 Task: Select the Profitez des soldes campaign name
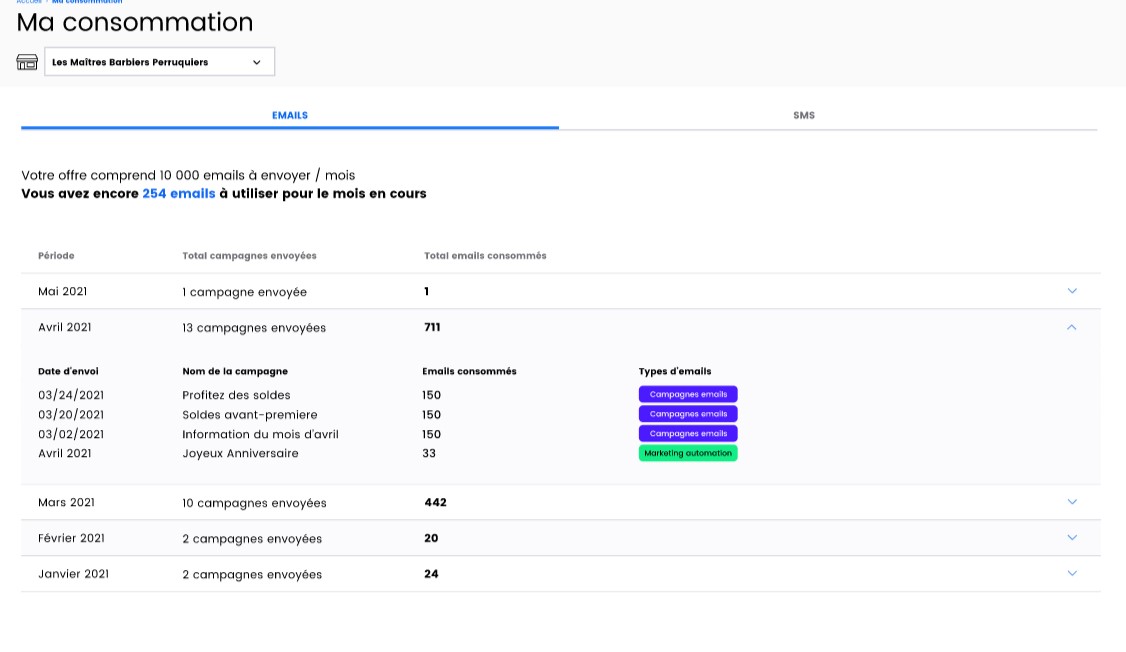pyautogui.click(x=236, y=395)
